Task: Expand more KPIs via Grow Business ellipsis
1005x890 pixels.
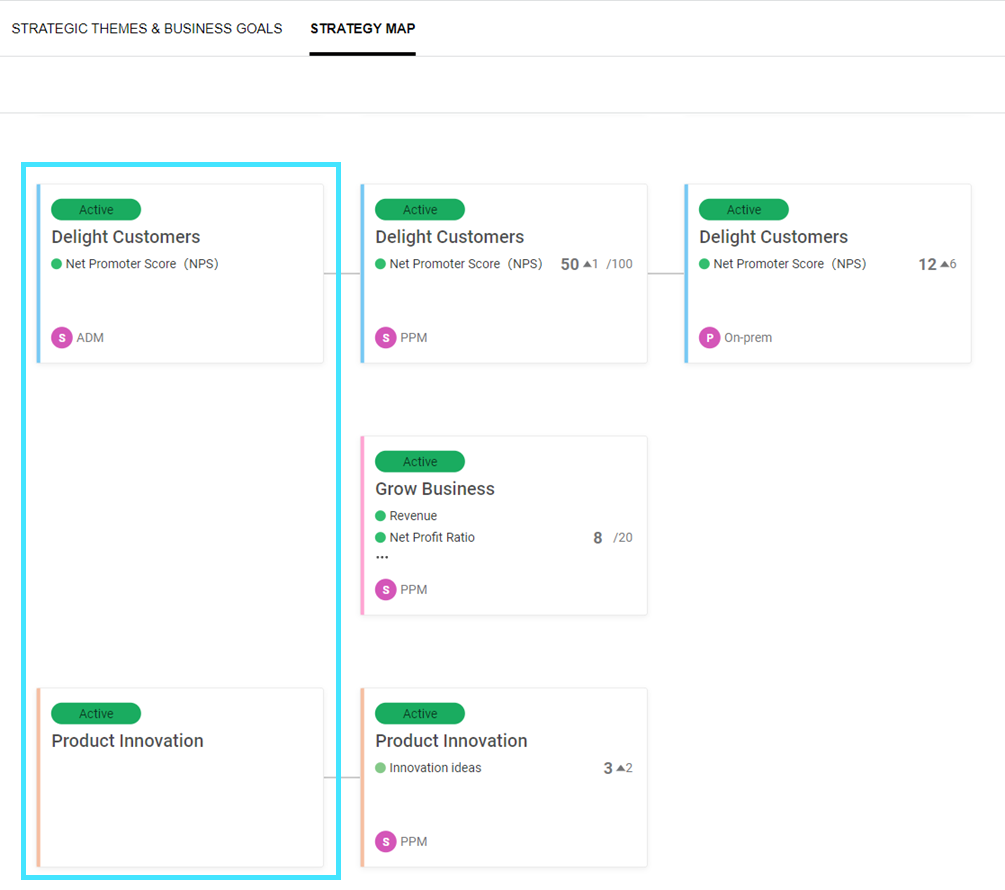Action: coord(381,556)
